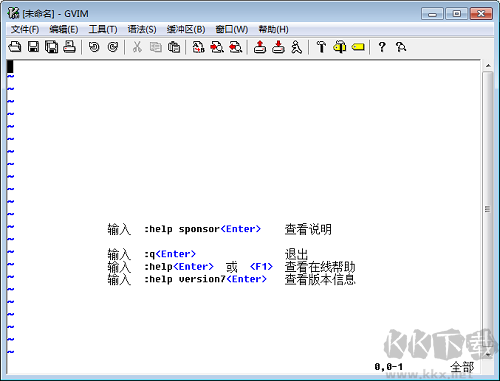Click the '查看版本信息' text
Image resolution: width=500 pixels, height=381 pixels.
[320, 279]
